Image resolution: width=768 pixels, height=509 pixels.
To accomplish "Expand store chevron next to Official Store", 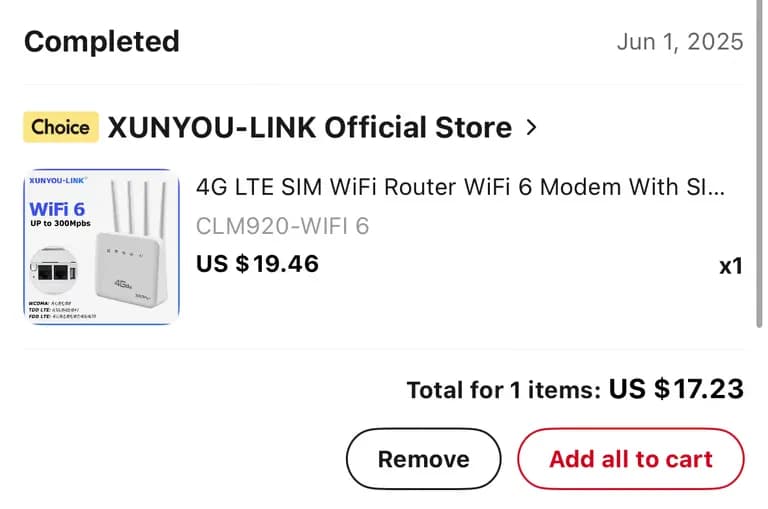I will coord(531,128).
